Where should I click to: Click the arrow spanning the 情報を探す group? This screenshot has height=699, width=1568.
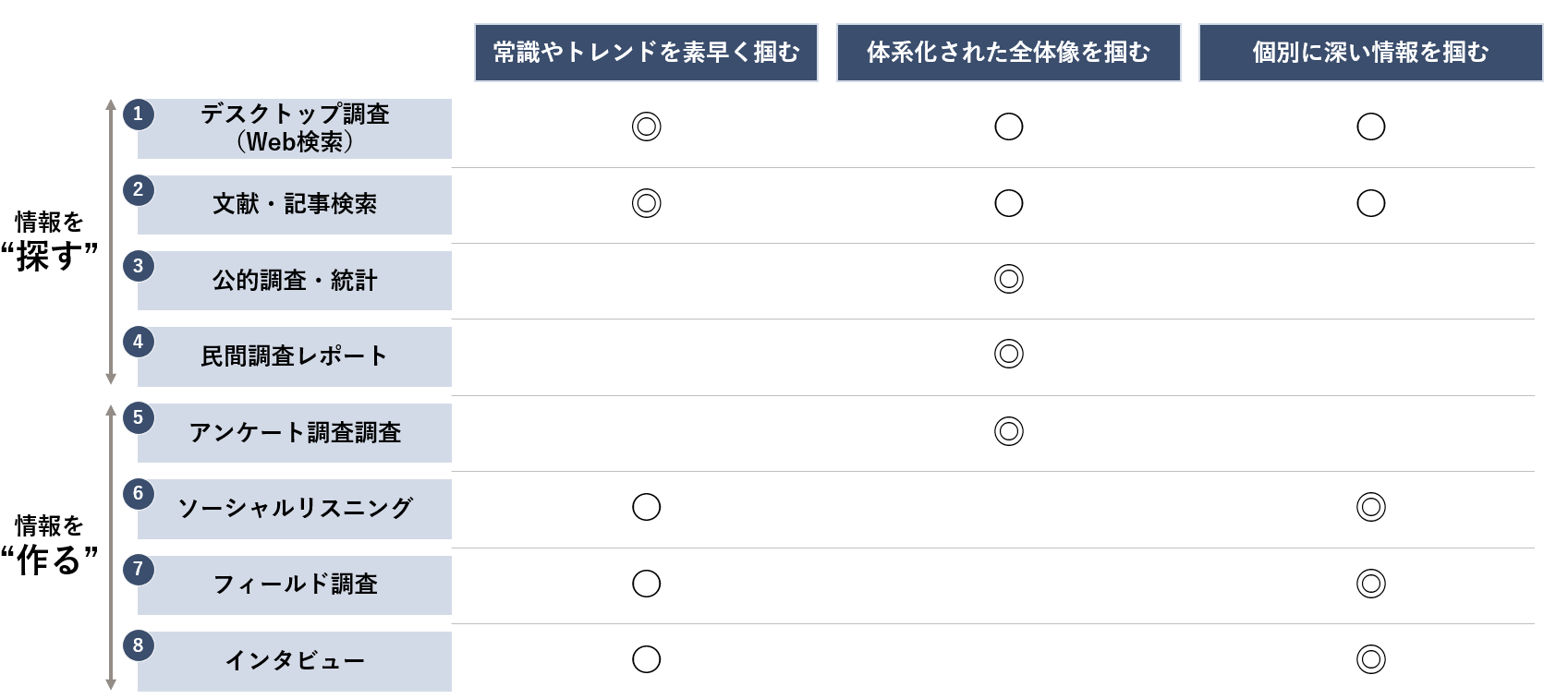111,242
